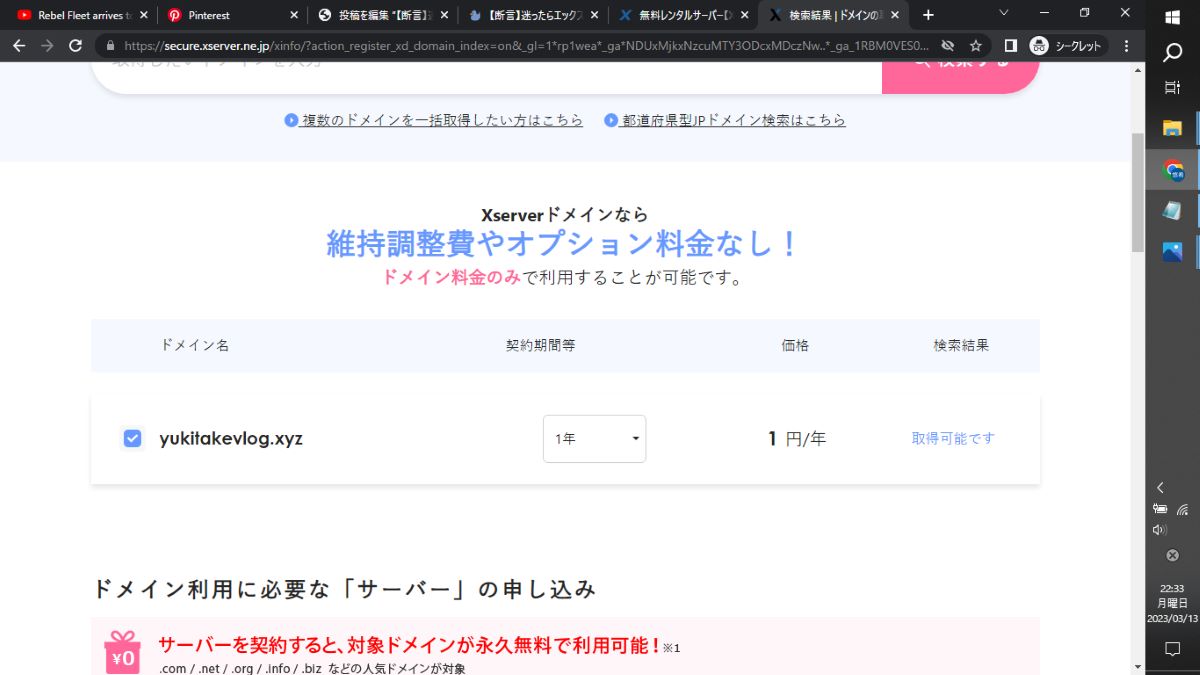This screenshot has width=1200, height=675.
Task: Close the 無料レンタルサーバー tab
Action: (x=746, y=15)
